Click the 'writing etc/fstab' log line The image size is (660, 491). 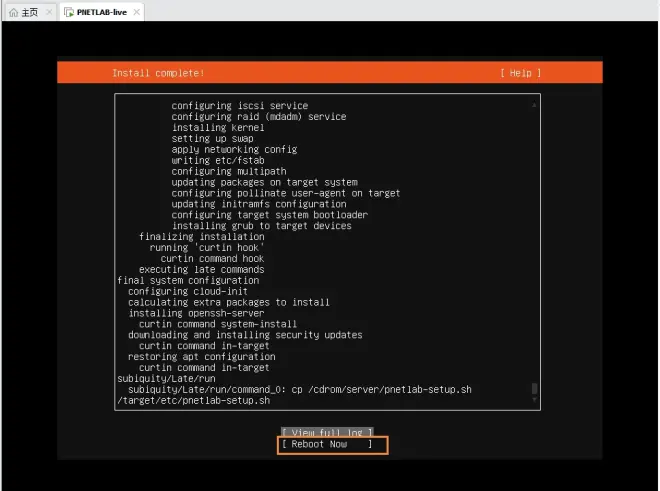(x=218, y=160)
